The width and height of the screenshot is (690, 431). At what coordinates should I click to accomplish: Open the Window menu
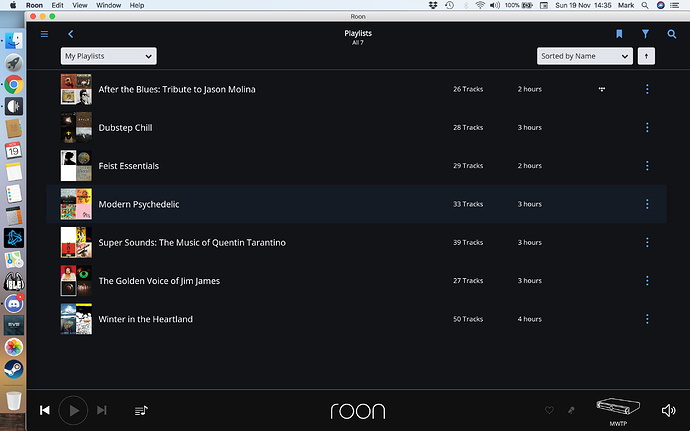tap(108, 5)
